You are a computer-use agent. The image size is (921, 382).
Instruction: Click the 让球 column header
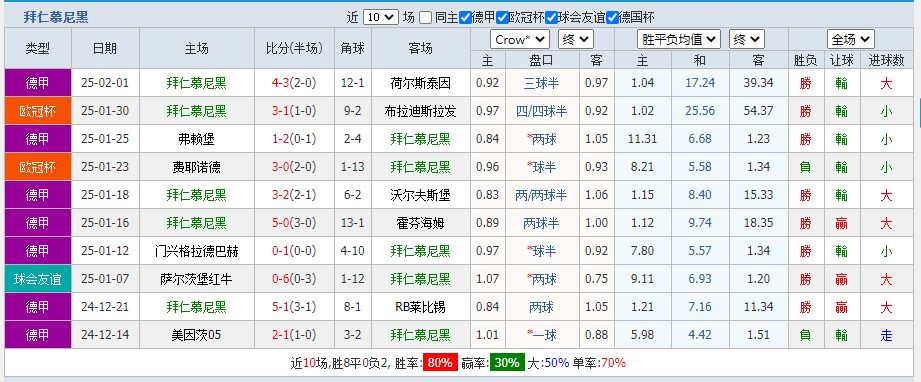[x=842, y=60]
